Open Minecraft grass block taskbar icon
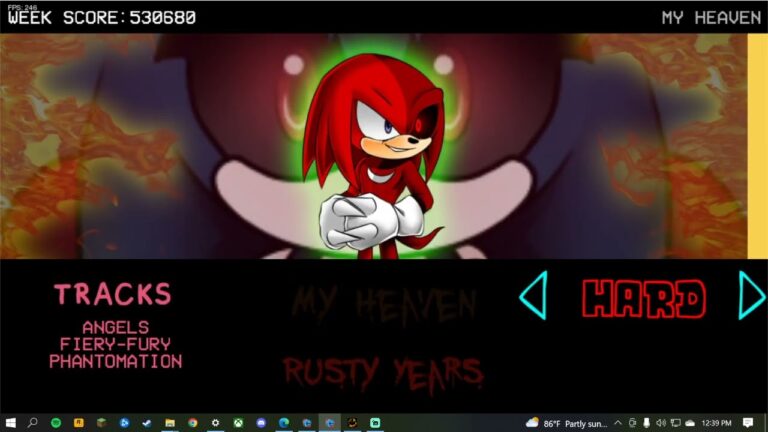Image resolution: width=768 pixels, height=432 pixels. point(101,423)
